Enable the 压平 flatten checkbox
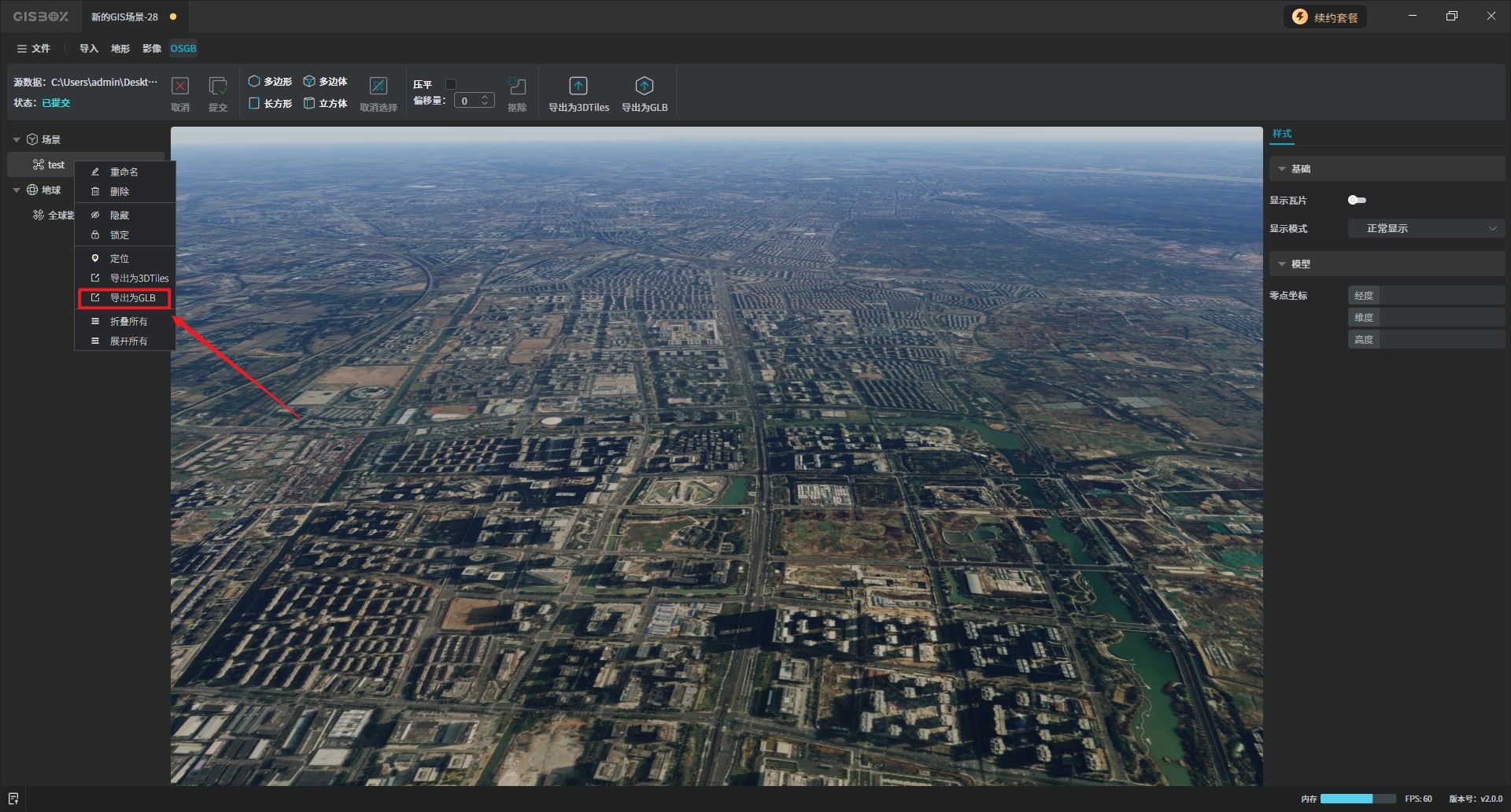The width and height of the screenshot is (1511, 812). [x=451, y=84]
